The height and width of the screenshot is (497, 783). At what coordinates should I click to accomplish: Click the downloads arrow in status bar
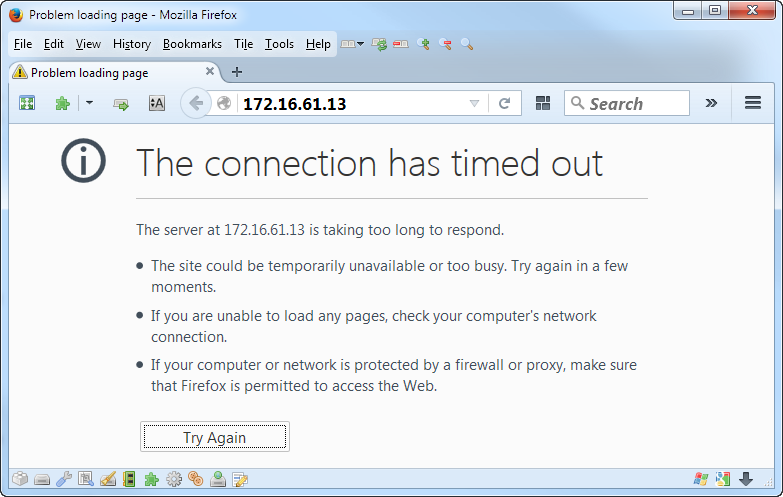pyautogui.click(x=745, y=479)
